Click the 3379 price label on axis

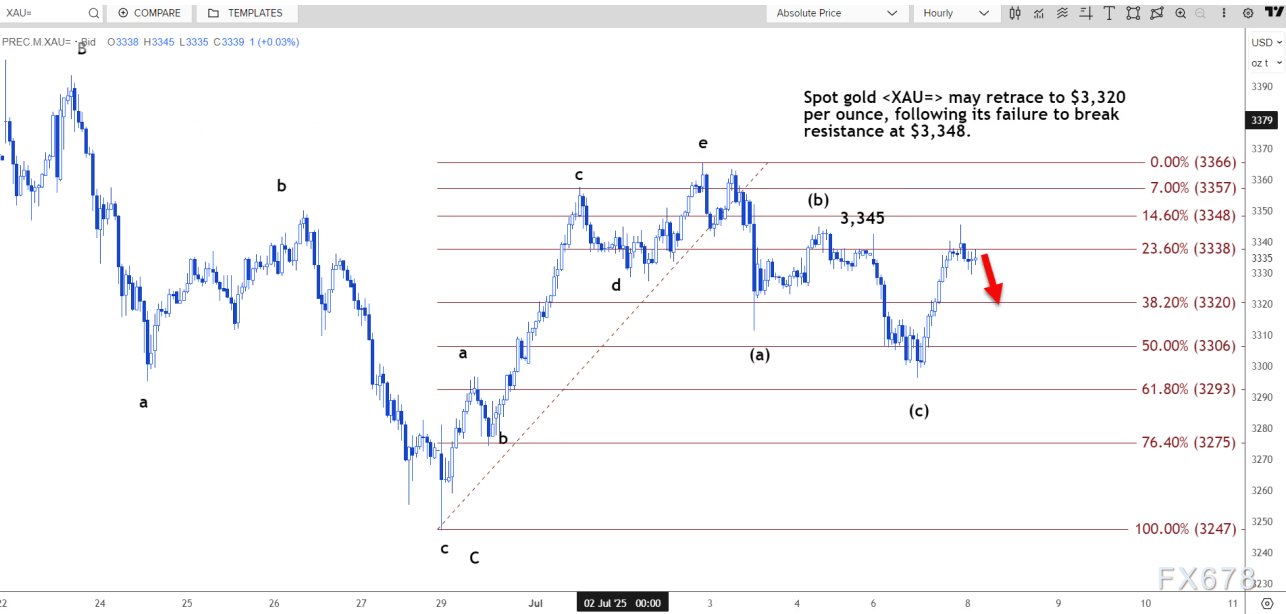tap(1261, 121)
